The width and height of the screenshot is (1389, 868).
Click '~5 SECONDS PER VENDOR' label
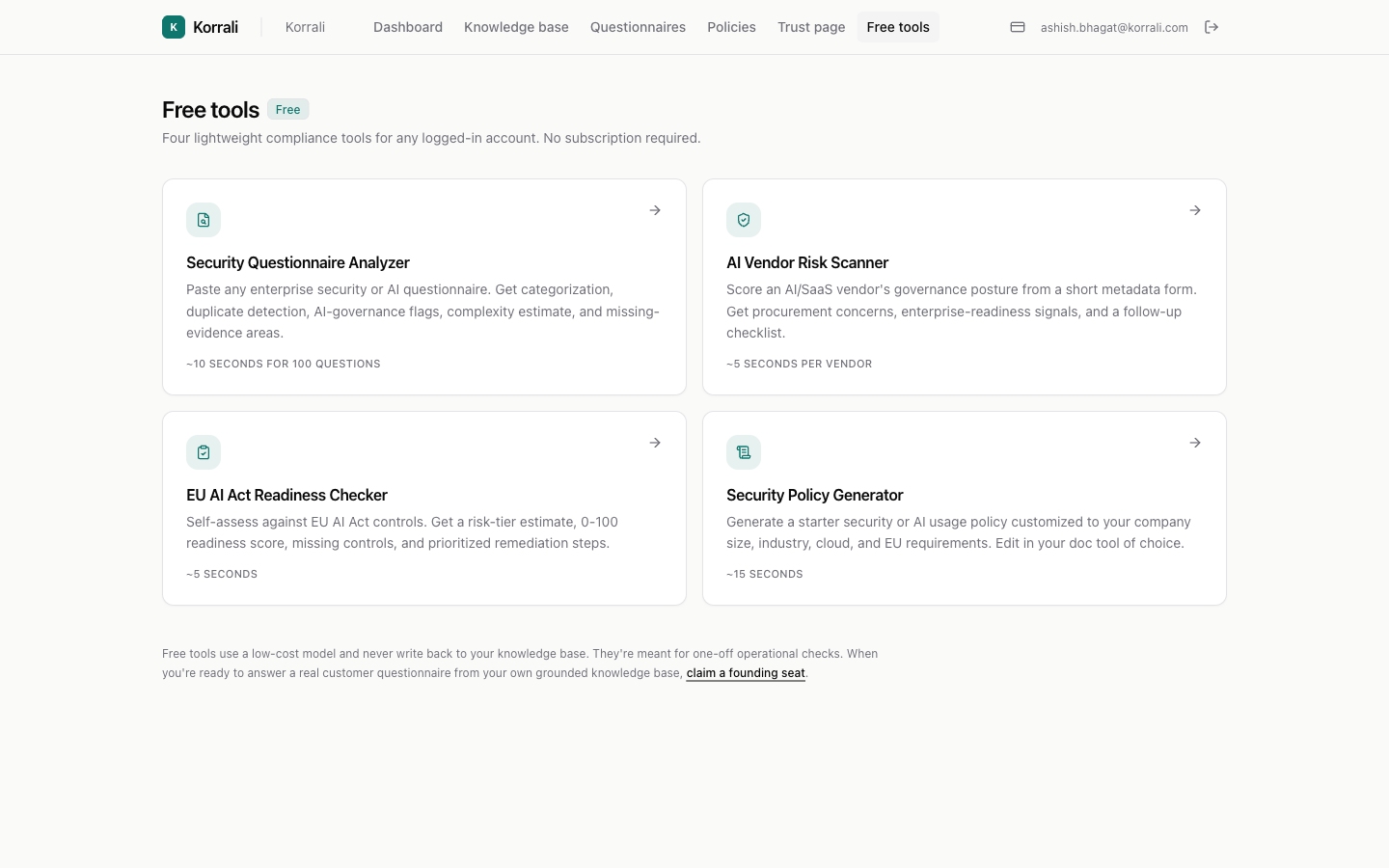(800, 364)
